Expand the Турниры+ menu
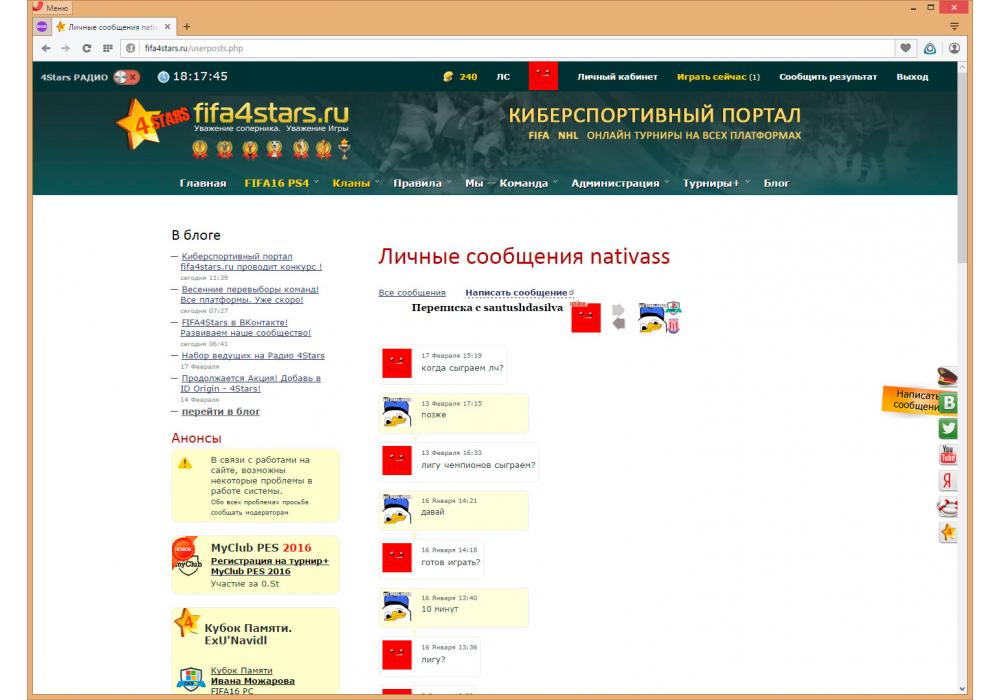Viewport: 1000px width, 700px height. click(716, 184)
